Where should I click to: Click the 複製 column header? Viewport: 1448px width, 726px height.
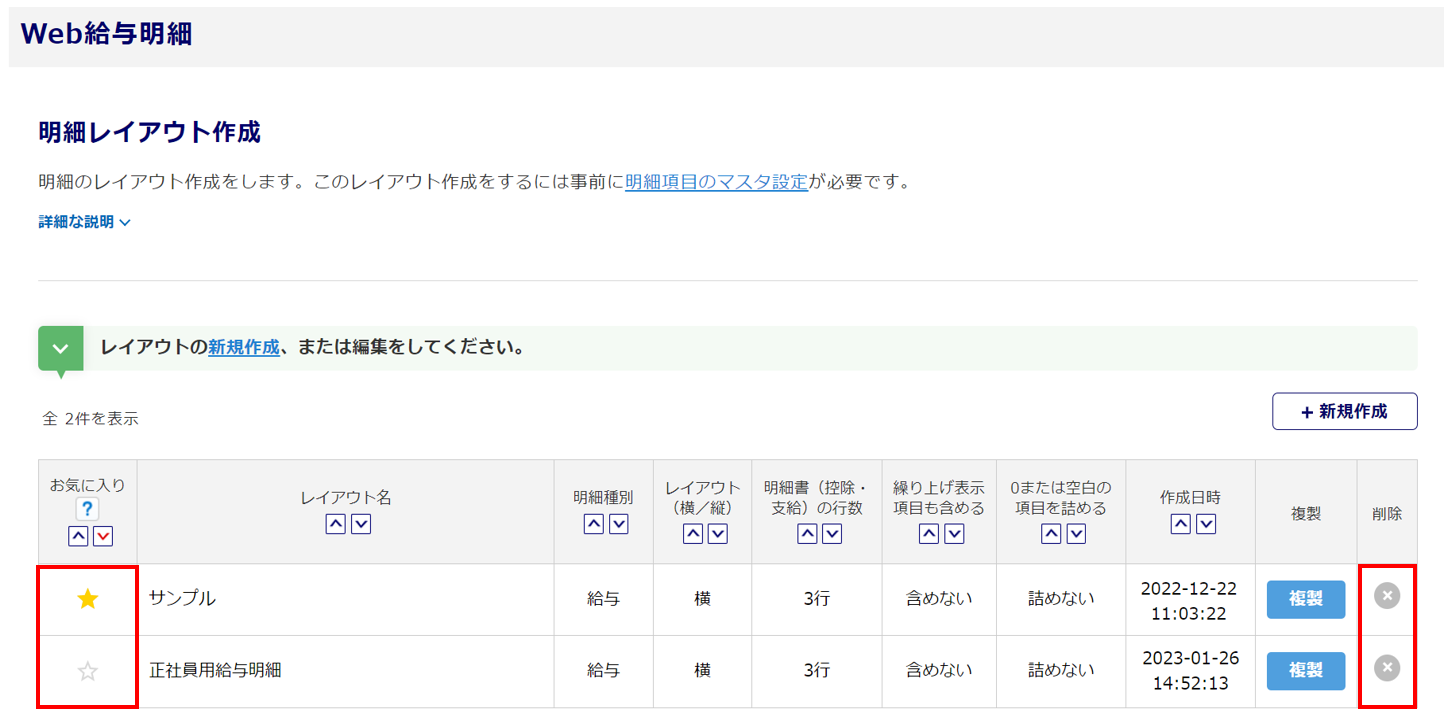click(1306, 514)
